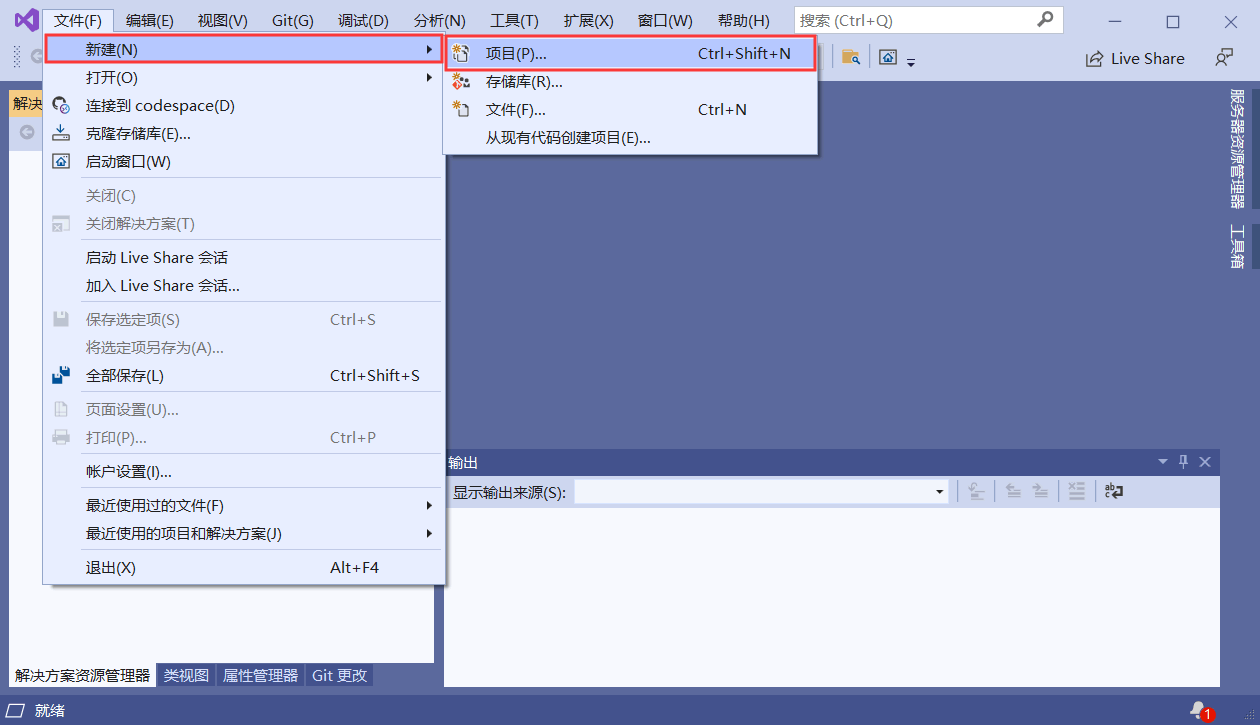This screenshot has width=1260, height=725.
Task: Pin the Output window
Action: pos(1183,461)
